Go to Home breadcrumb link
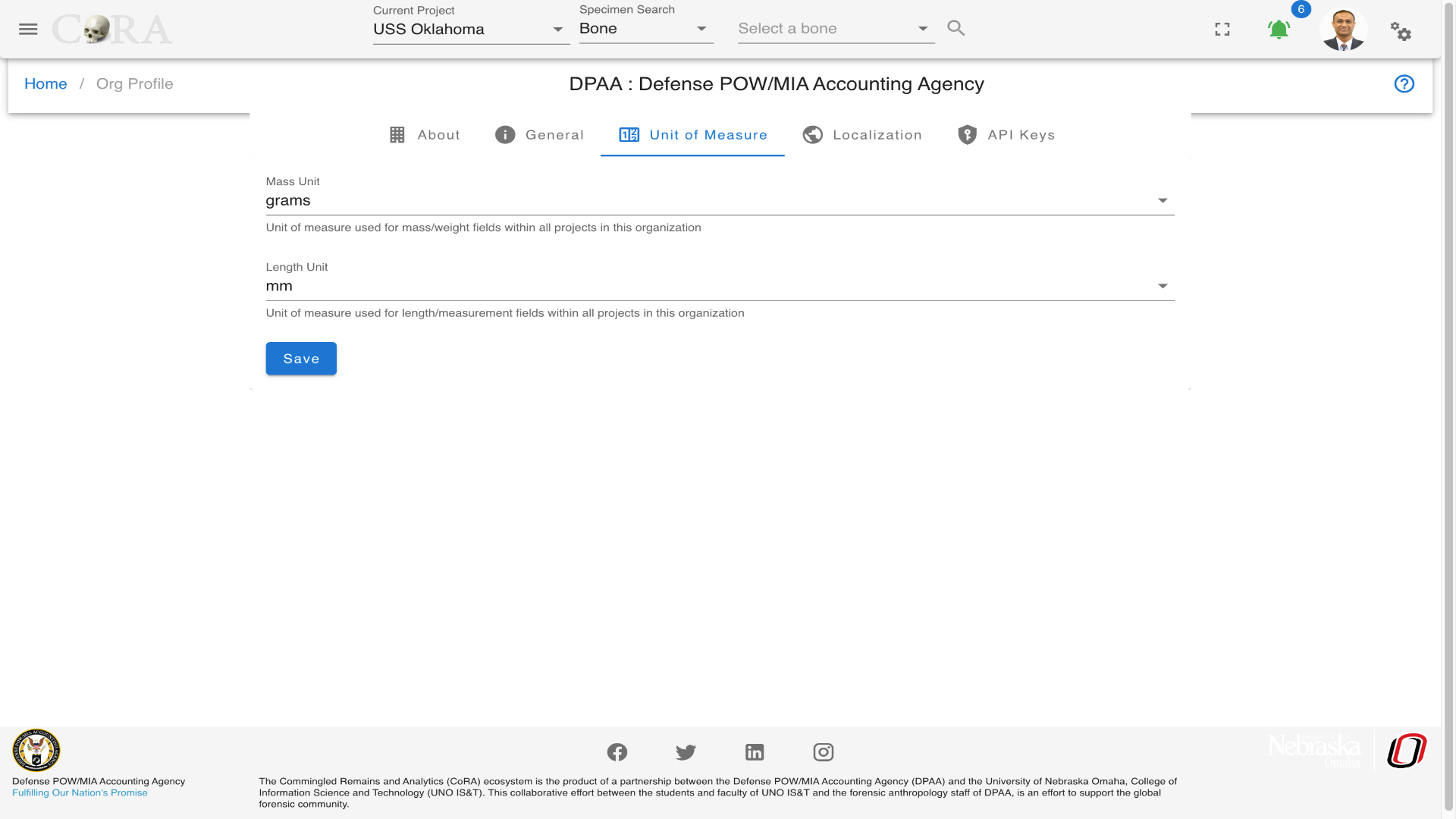The image size is (1456, 819). tap(45, 83)
